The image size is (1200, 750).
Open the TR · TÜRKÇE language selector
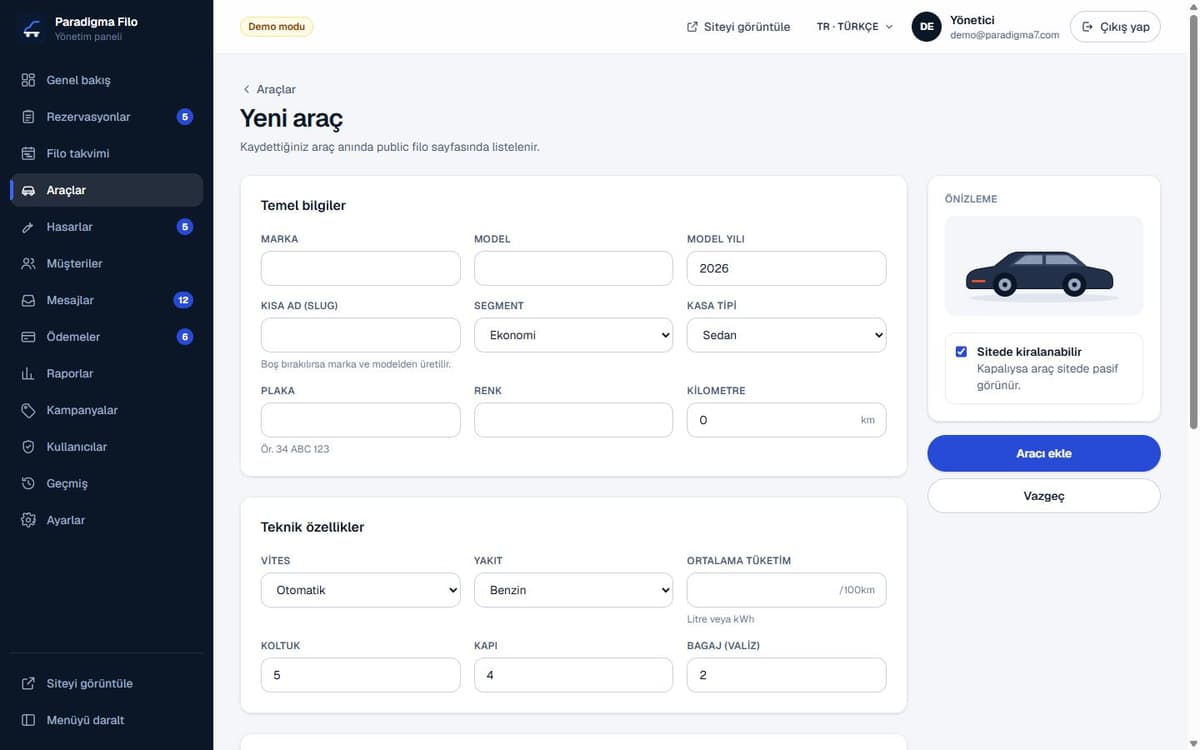pos(855,27)
